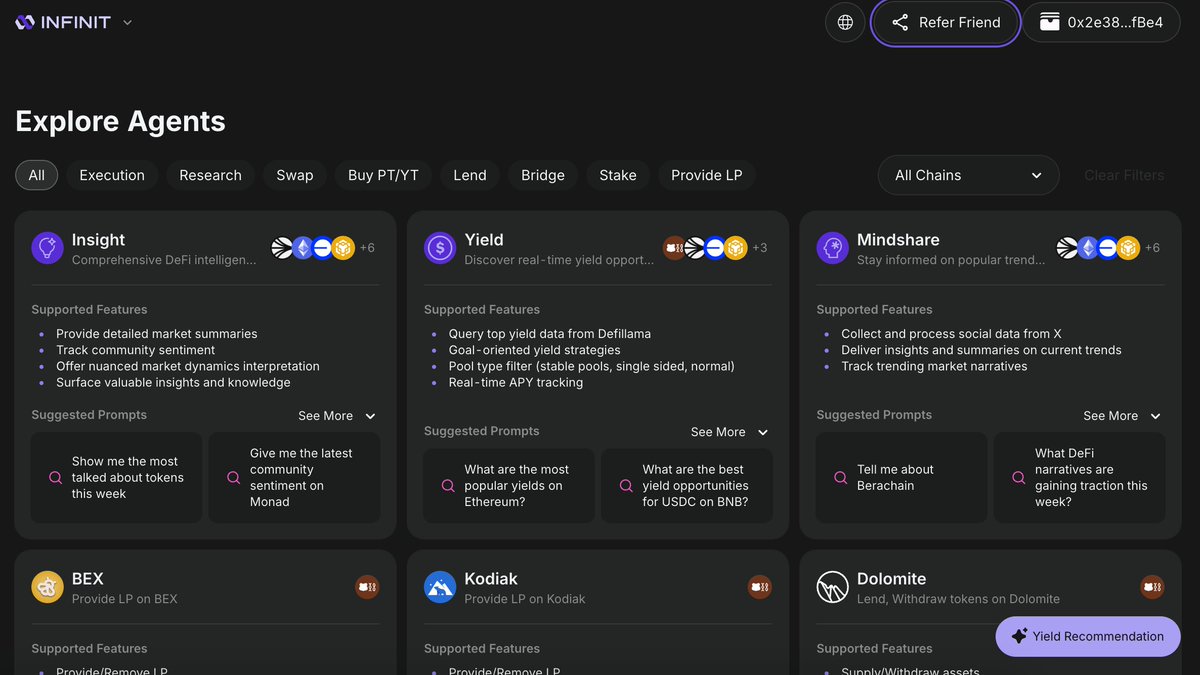Click the Insight agent lightbulb icon

(47, 248)
